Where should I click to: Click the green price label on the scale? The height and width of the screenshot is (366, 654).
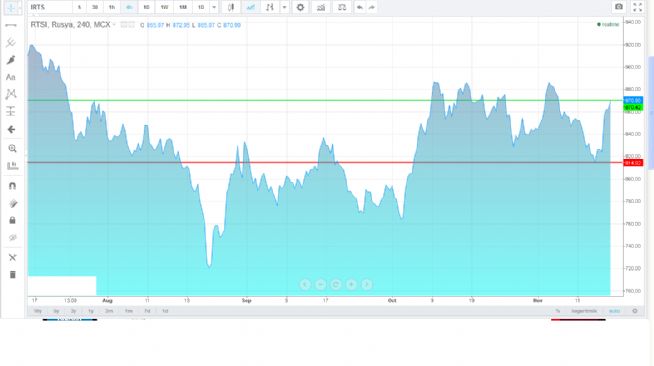(x=633, y=108)
